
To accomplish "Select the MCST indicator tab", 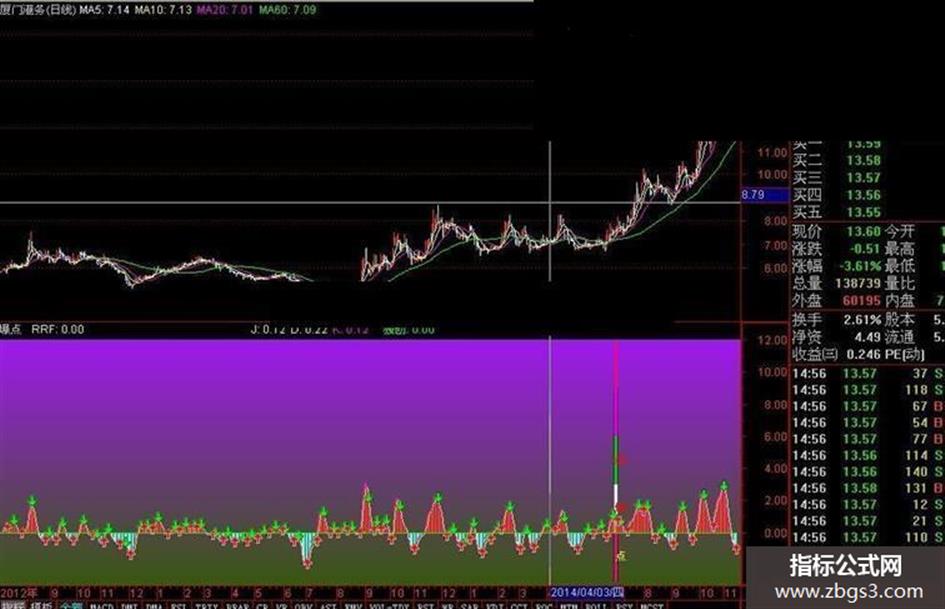I will click(651, 605).
